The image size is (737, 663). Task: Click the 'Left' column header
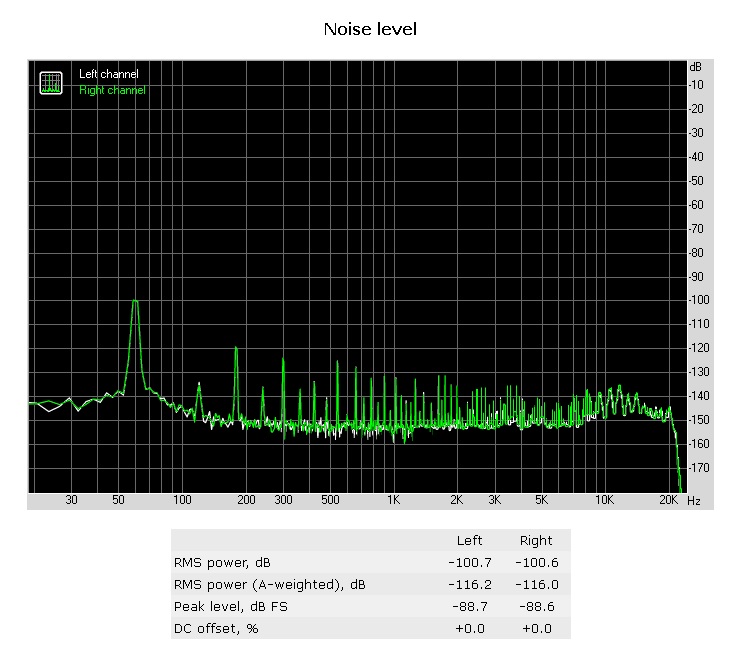tap(469, 540)
